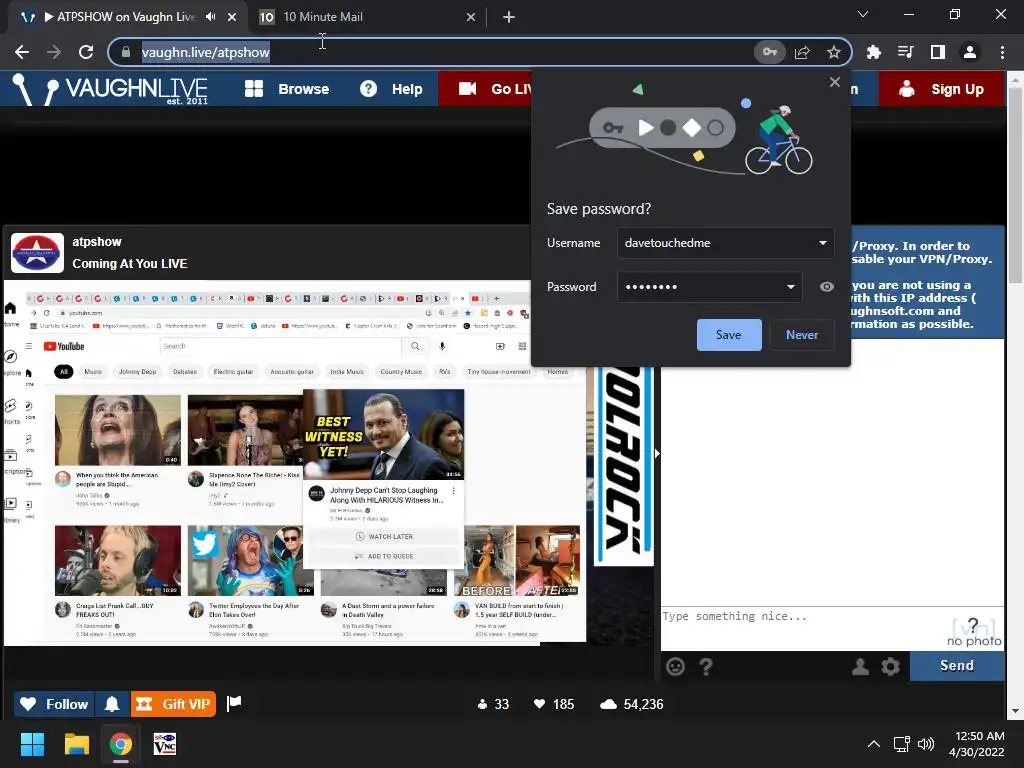
Task: Toggle the notification bell for the channel
Action: (x=112, y=704)
